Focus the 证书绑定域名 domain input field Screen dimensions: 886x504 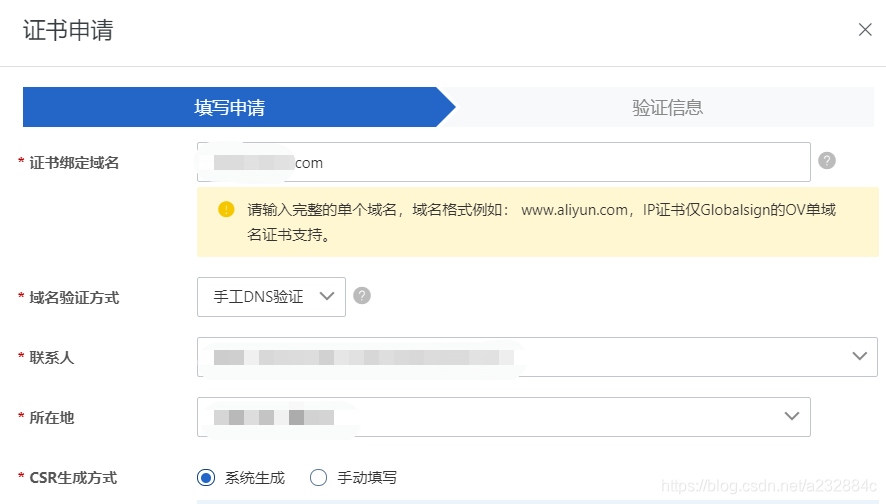(503, 162)
